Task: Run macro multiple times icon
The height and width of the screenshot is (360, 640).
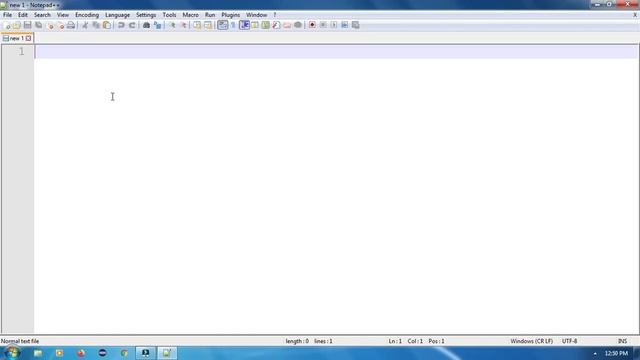Action: pos(344,25)
